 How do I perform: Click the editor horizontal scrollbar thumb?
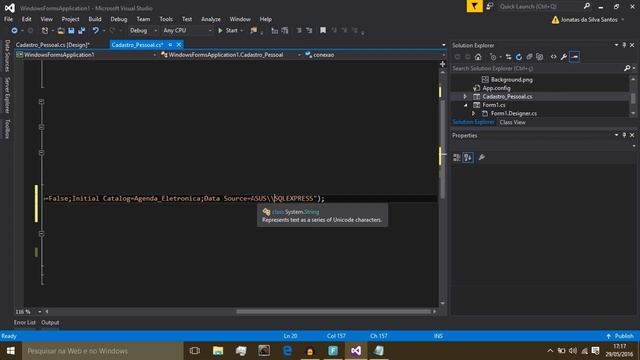pyautogui.click(x=333, y=311)
